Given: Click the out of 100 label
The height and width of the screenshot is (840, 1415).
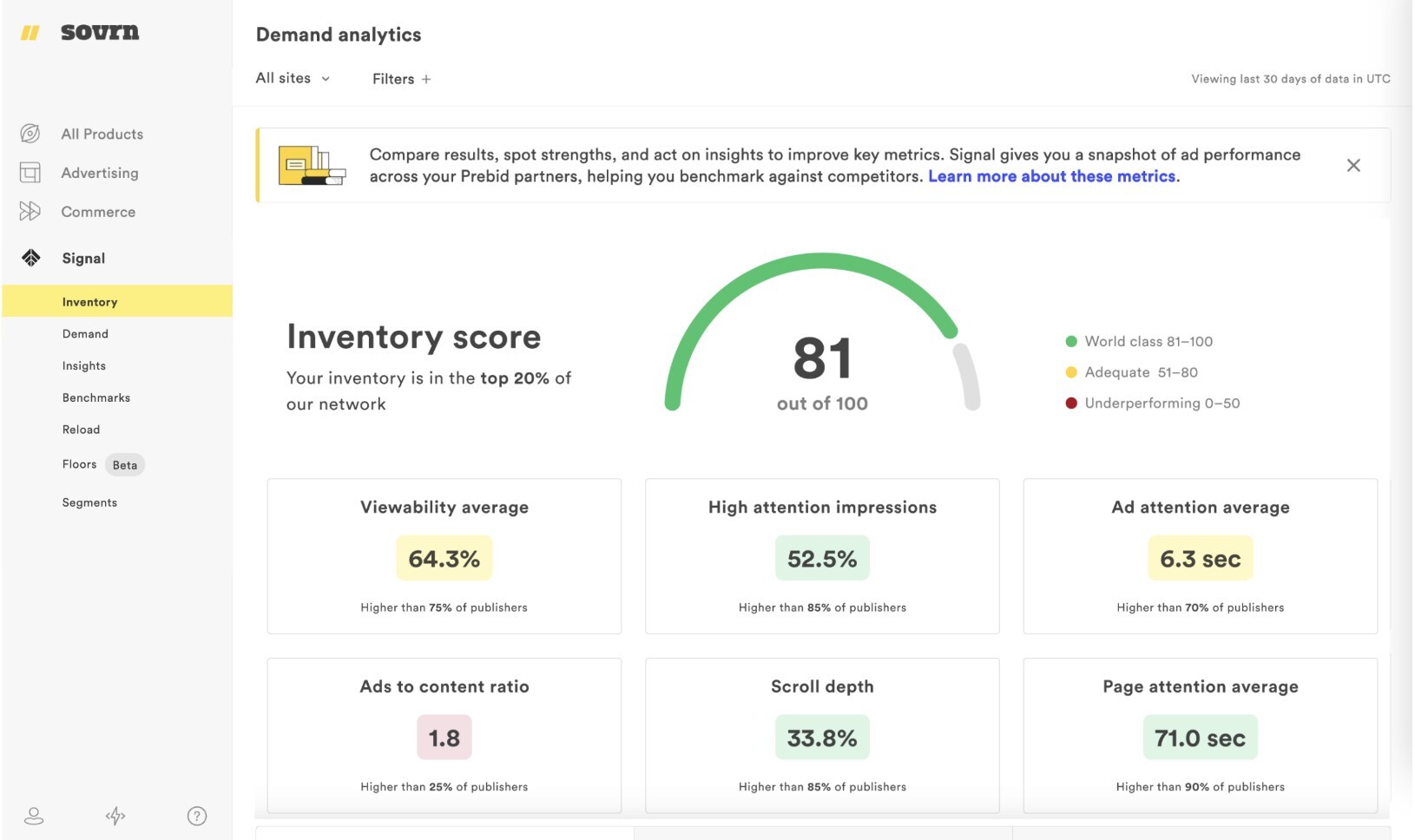Looking at the screenshot, I should [822, 404].
